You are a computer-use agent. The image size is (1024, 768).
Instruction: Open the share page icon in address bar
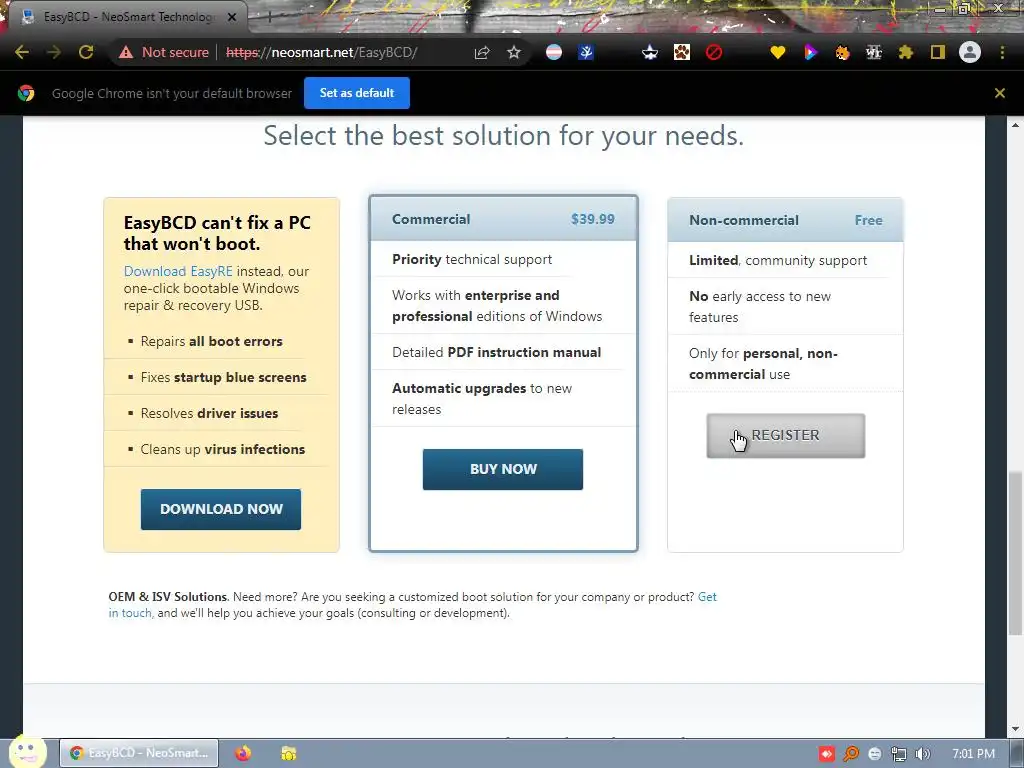(x=482, y=52)
